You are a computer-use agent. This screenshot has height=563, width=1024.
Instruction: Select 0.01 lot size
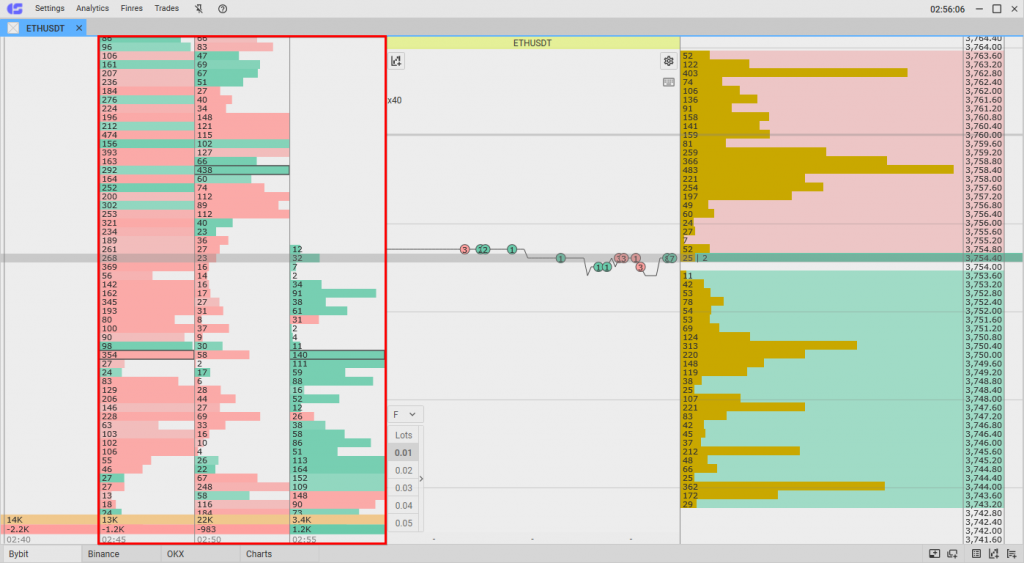pos(404,453)
